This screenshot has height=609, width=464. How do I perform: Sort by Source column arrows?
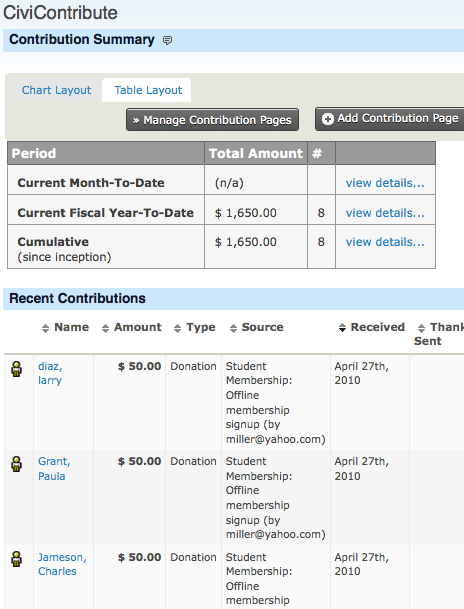tap(233, 328)
